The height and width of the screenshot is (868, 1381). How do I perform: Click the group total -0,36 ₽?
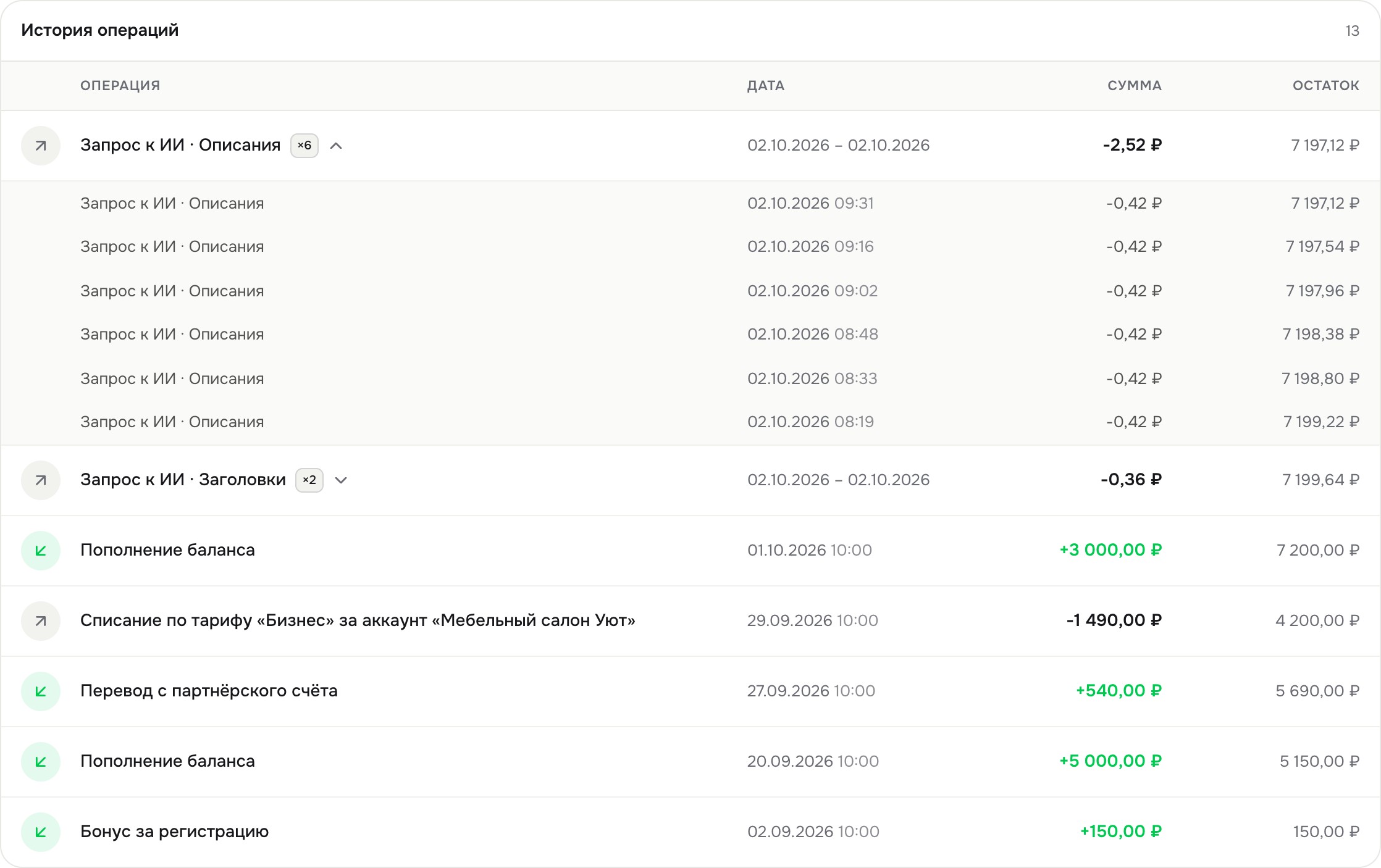[x=1131, y=480]
